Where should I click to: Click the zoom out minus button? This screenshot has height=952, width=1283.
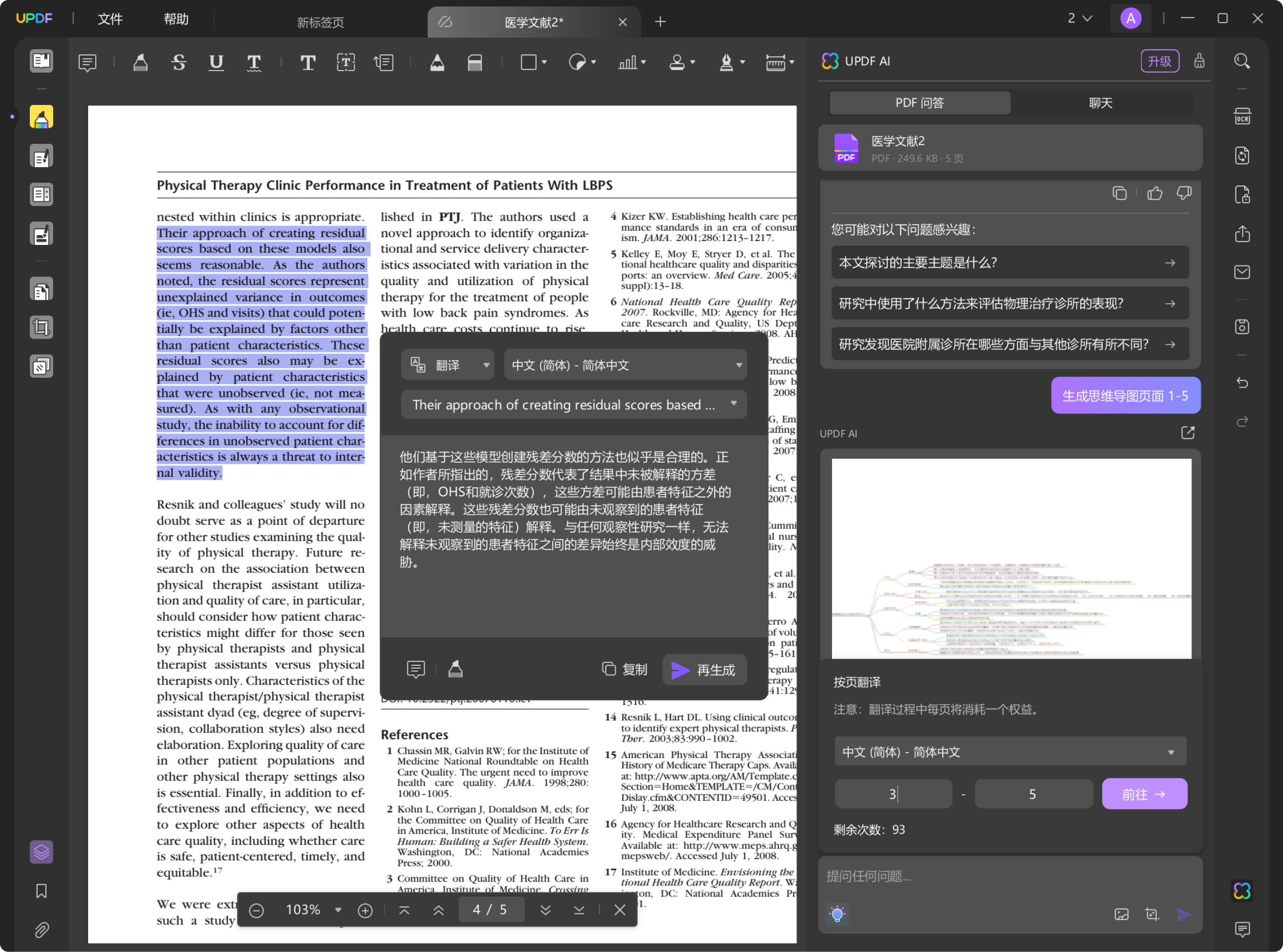(257, 911)
